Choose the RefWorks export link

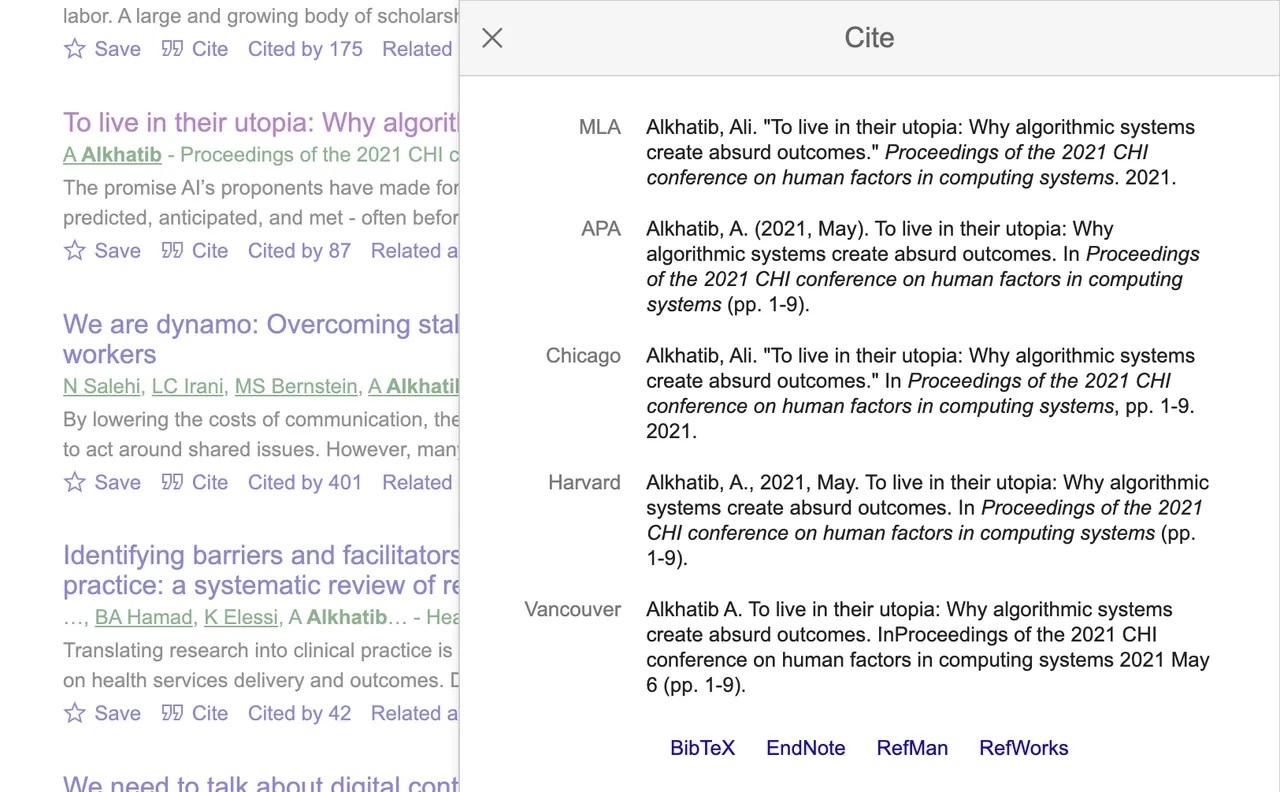pos(1023,748)
